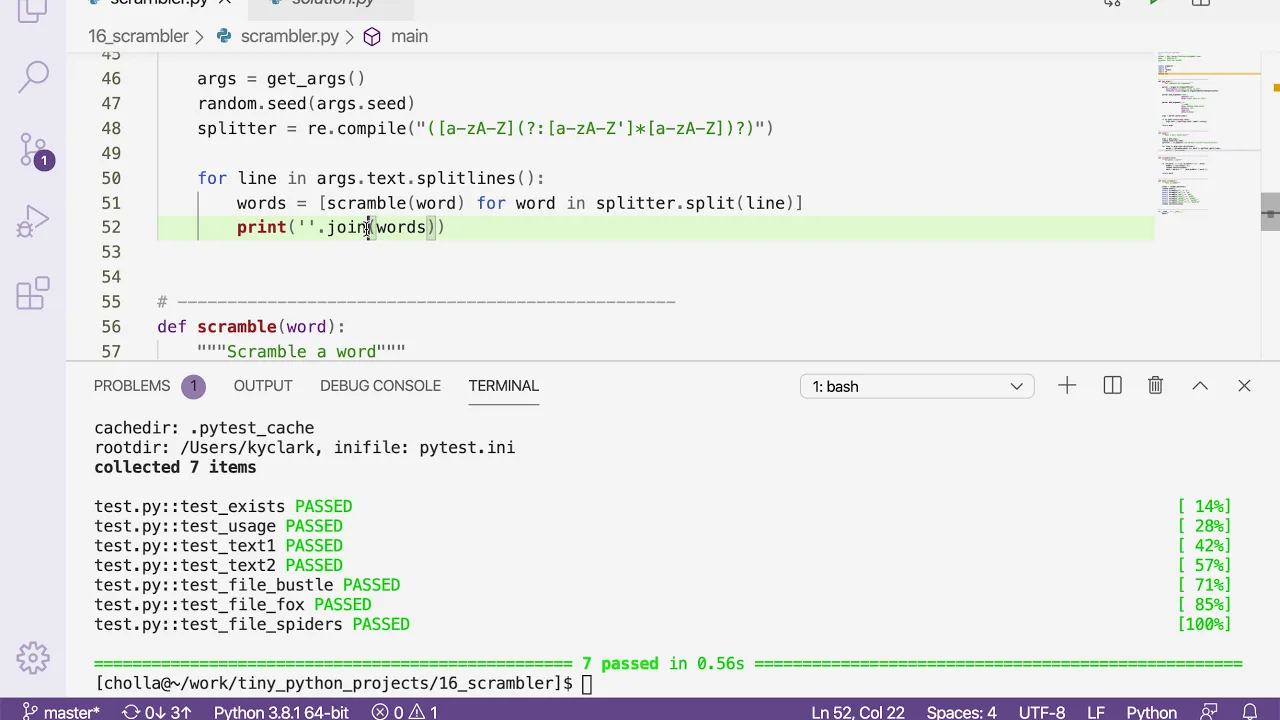The height and width of the screenshot is (720, 1280).
Task: Select Python 3.8.1 64-bit interpreter
Action: click(x=281, y=712)
